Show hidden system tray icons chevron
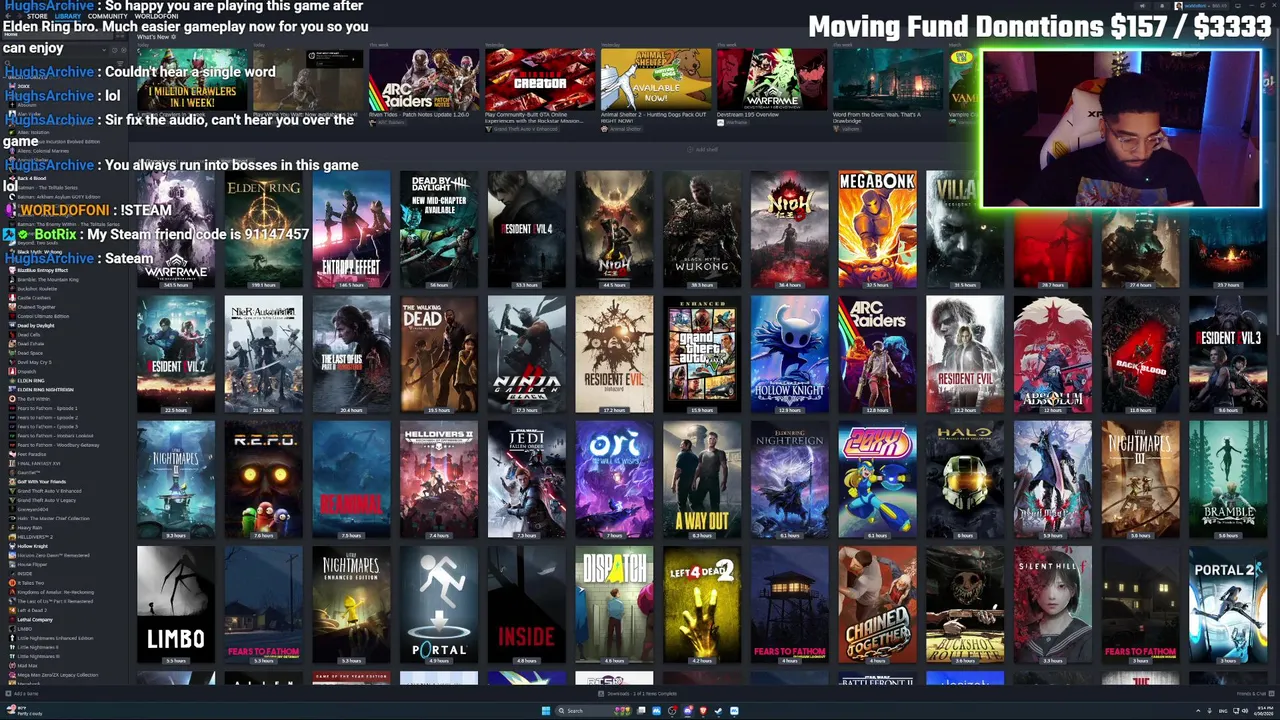The image size is (1280, 720). [1198, 711]
